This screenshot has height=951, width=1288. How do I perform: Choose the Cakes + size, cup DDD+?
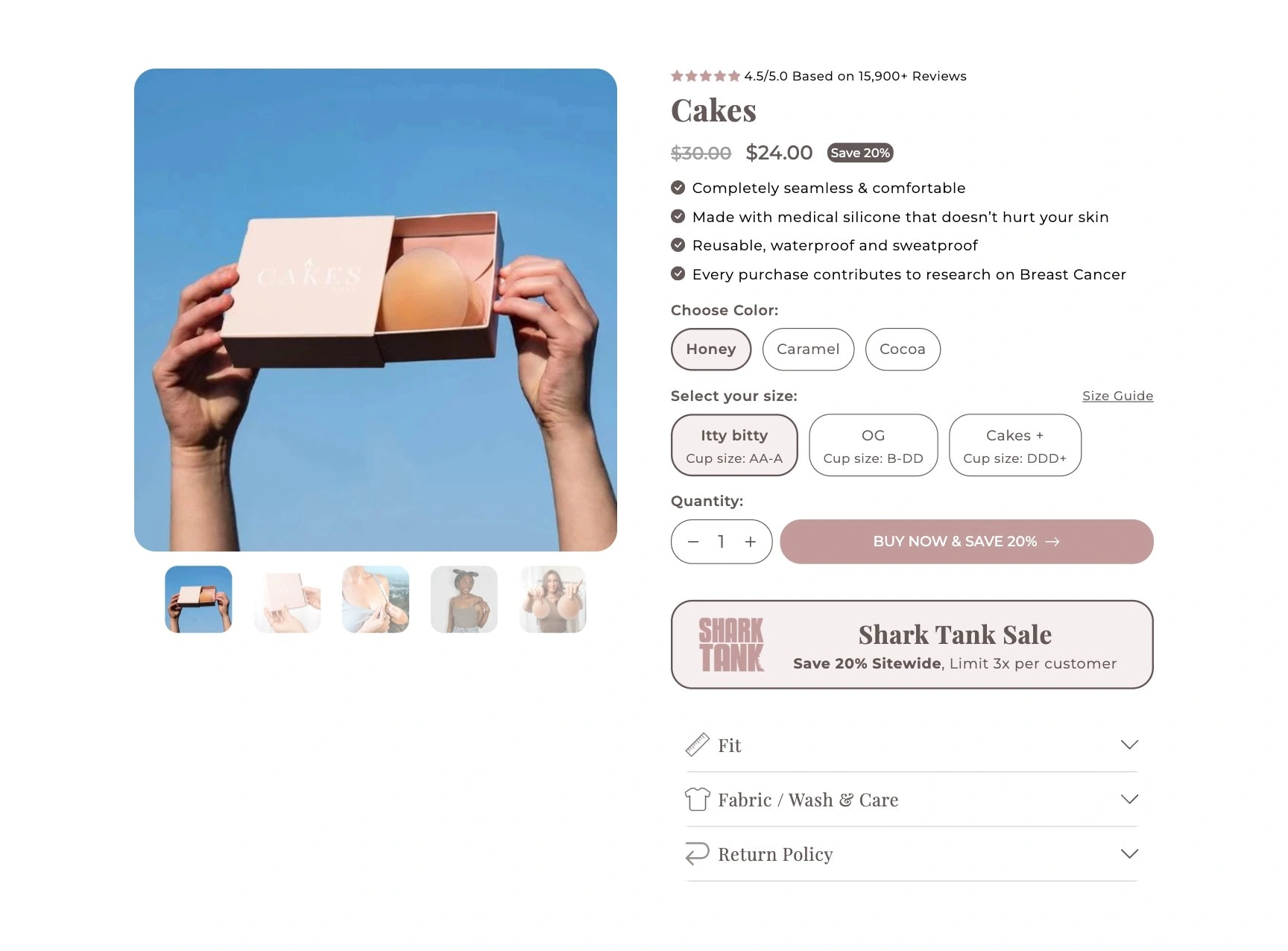click(1015, 445)
